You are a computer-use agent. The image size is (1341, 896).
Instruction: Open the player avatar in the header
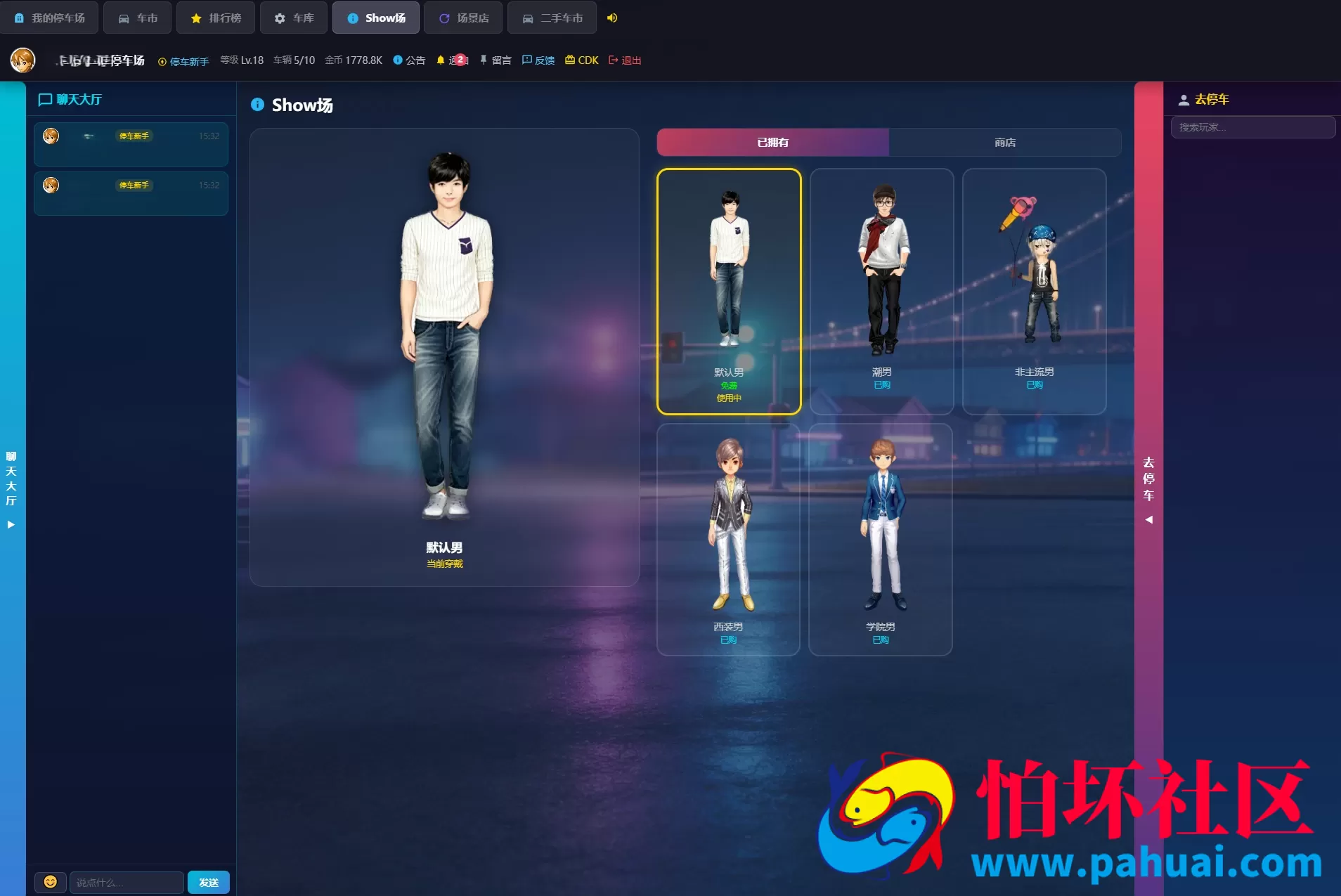point(22,60)
